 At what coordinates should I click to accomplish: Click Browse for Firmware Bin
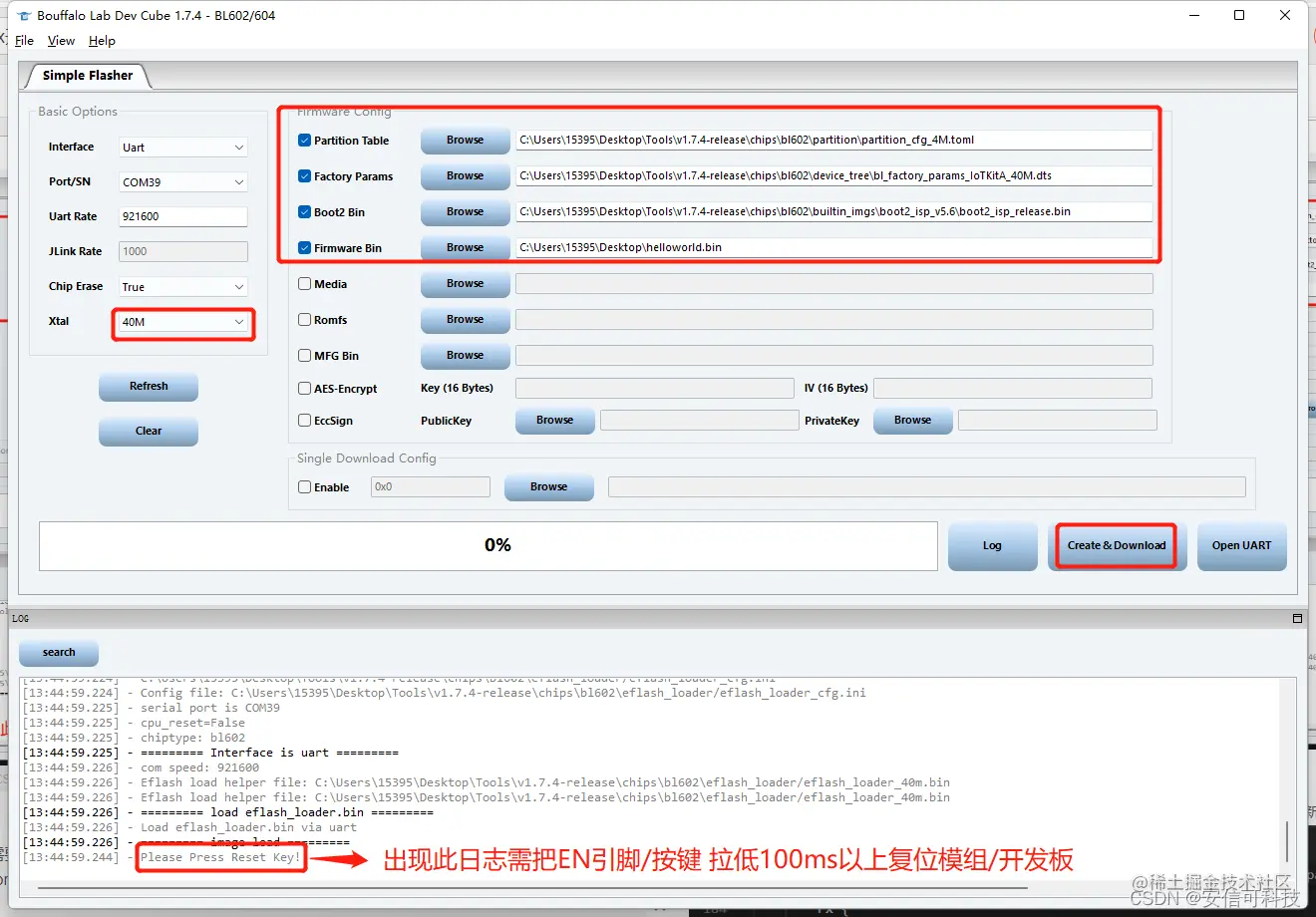click(465, 248)
